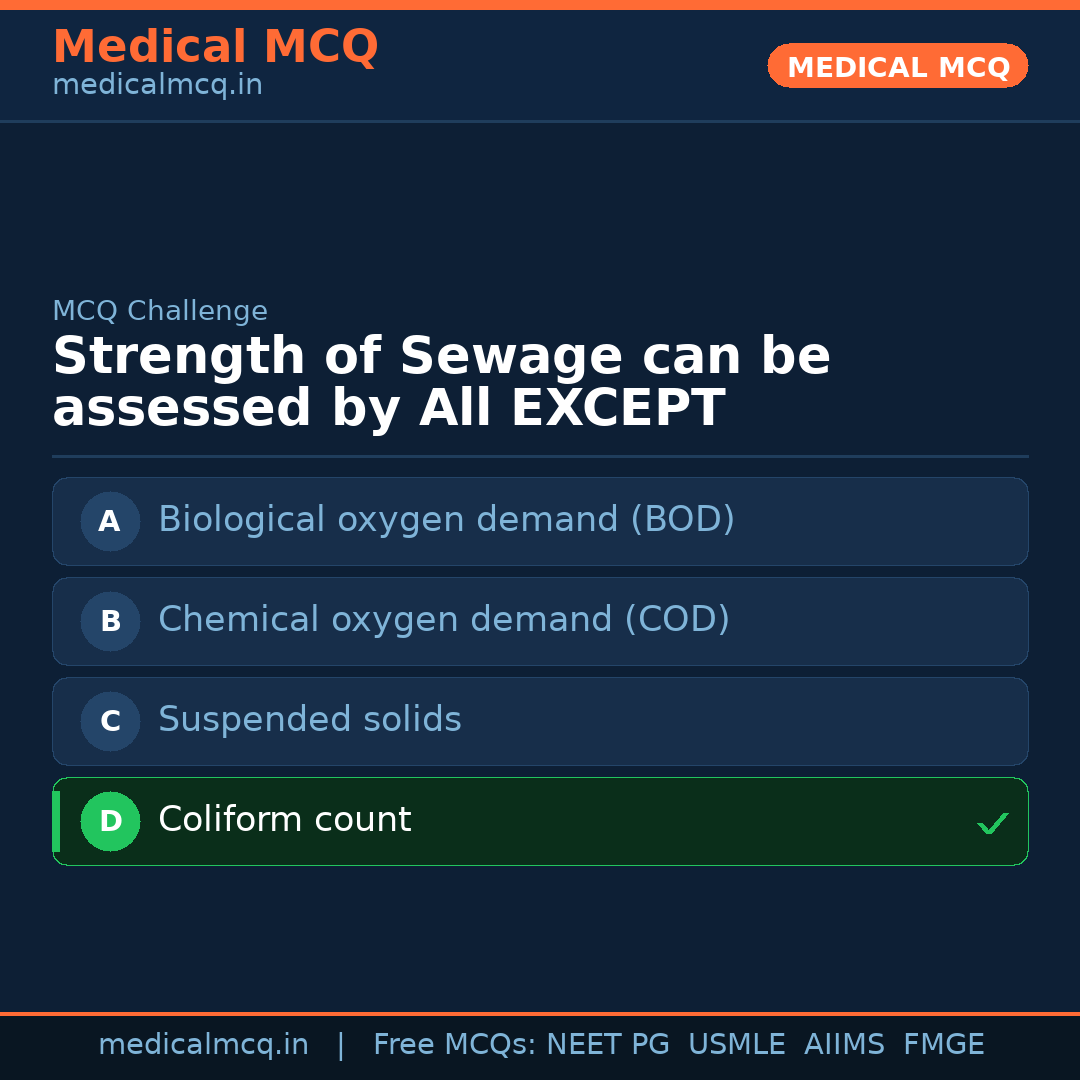Image resolution: width=1080 pixels, height=1080 pixels.
Task: Click the Free MCQs label in the footer
Action: (455, 1045)
